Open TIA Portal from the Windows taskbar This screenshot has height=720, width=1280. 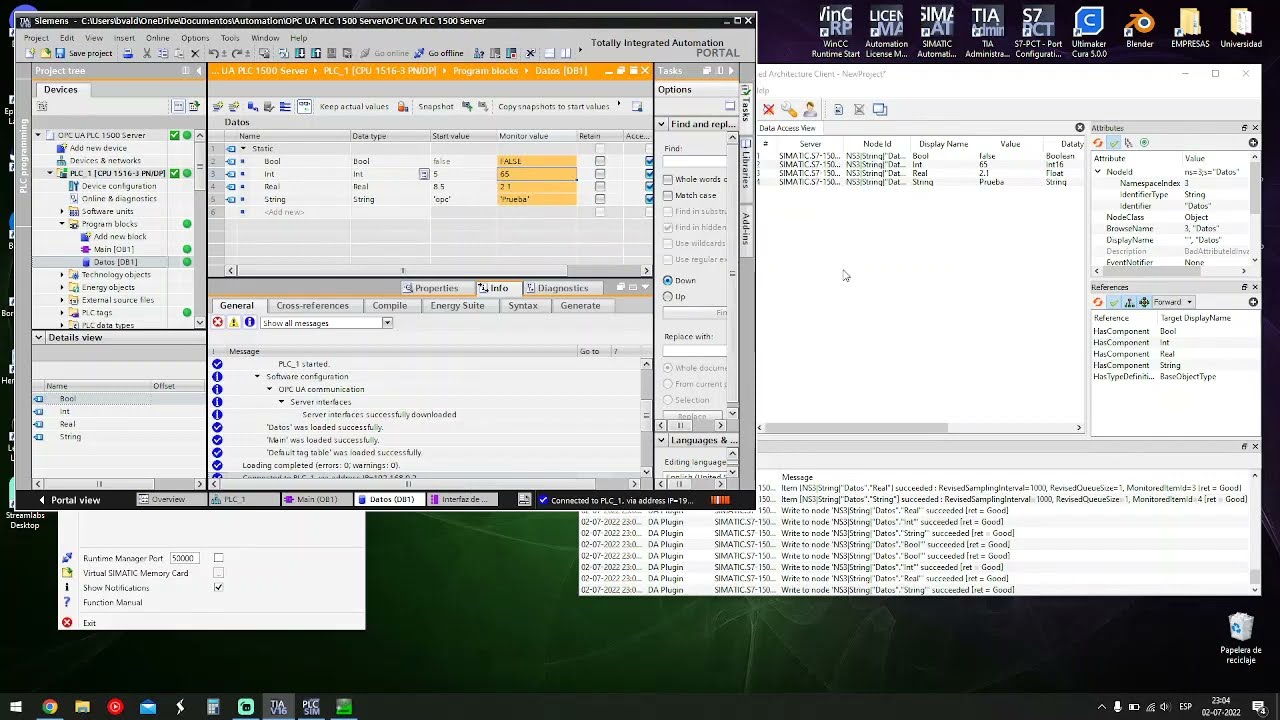click(278, 707)
